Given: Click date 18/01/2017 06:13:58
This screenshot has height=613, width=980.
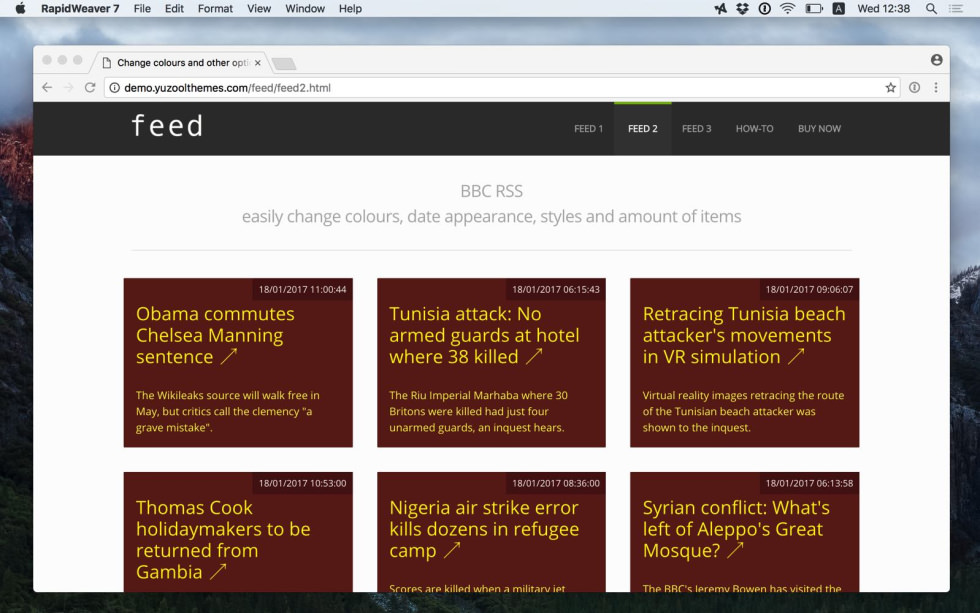Looking at the screenshot, I should tap(809, 483).
